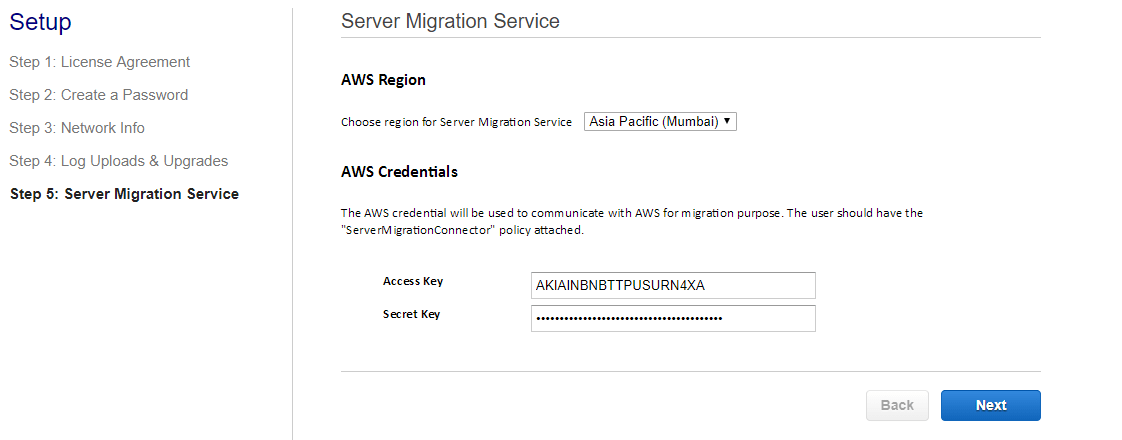Image resolution: width=1122 pixels, height=440 pixels.
Task: Click the Server Migration Service page title
Action: click(450, 21)
